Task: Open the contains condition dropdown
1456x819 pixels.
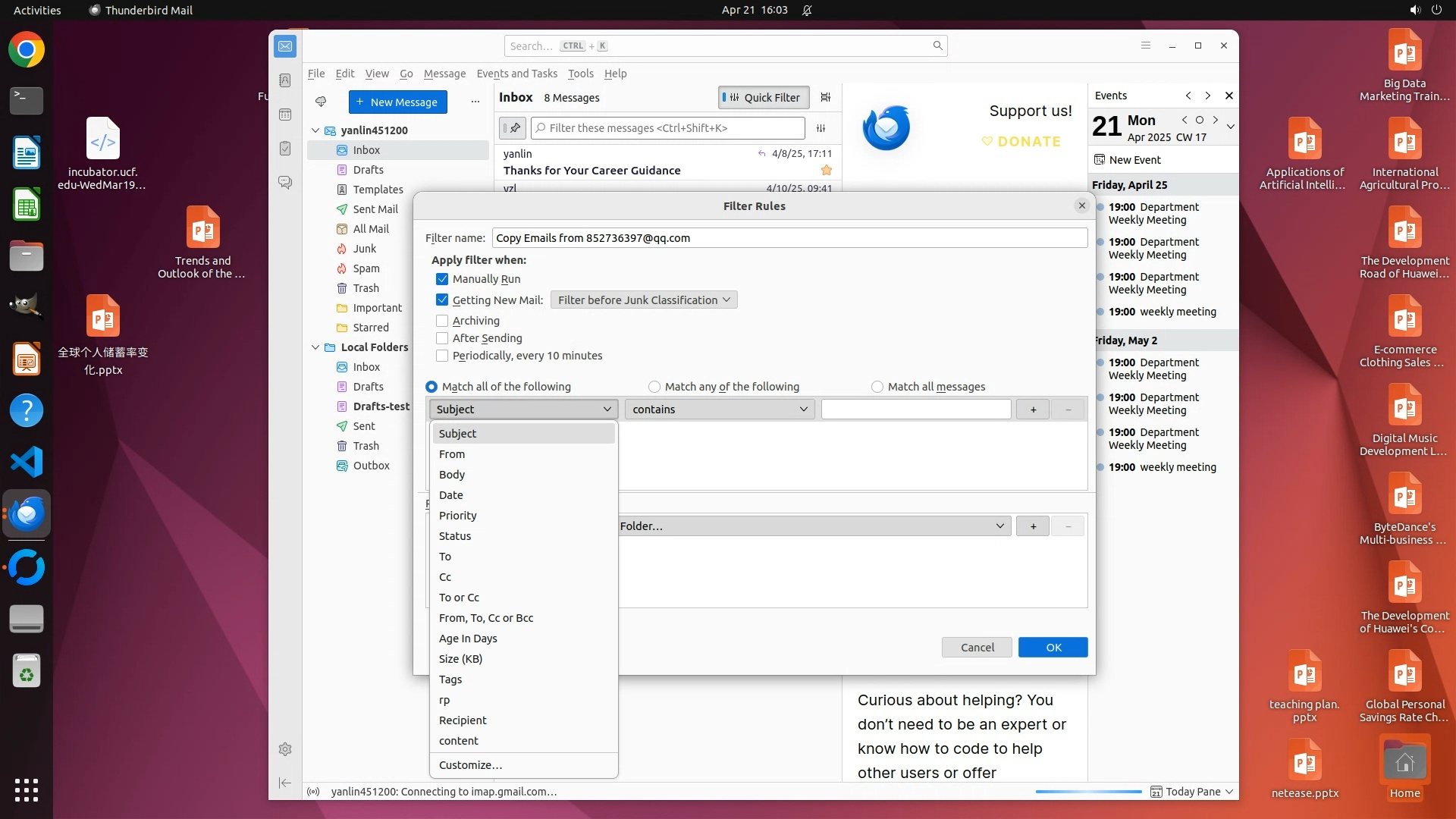Action: tap(719, 409)
